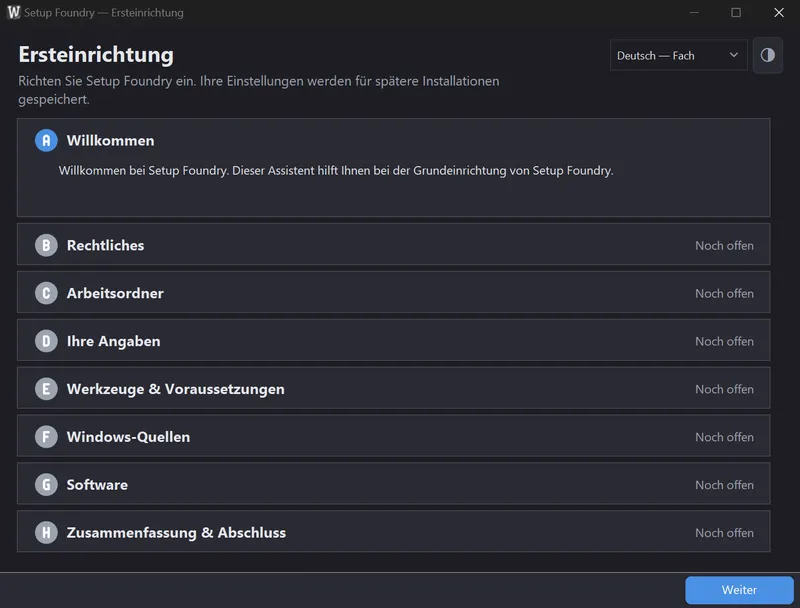Click the step F circle icon
The height and width of the screenshot is (608, 800).
(46, 437)
